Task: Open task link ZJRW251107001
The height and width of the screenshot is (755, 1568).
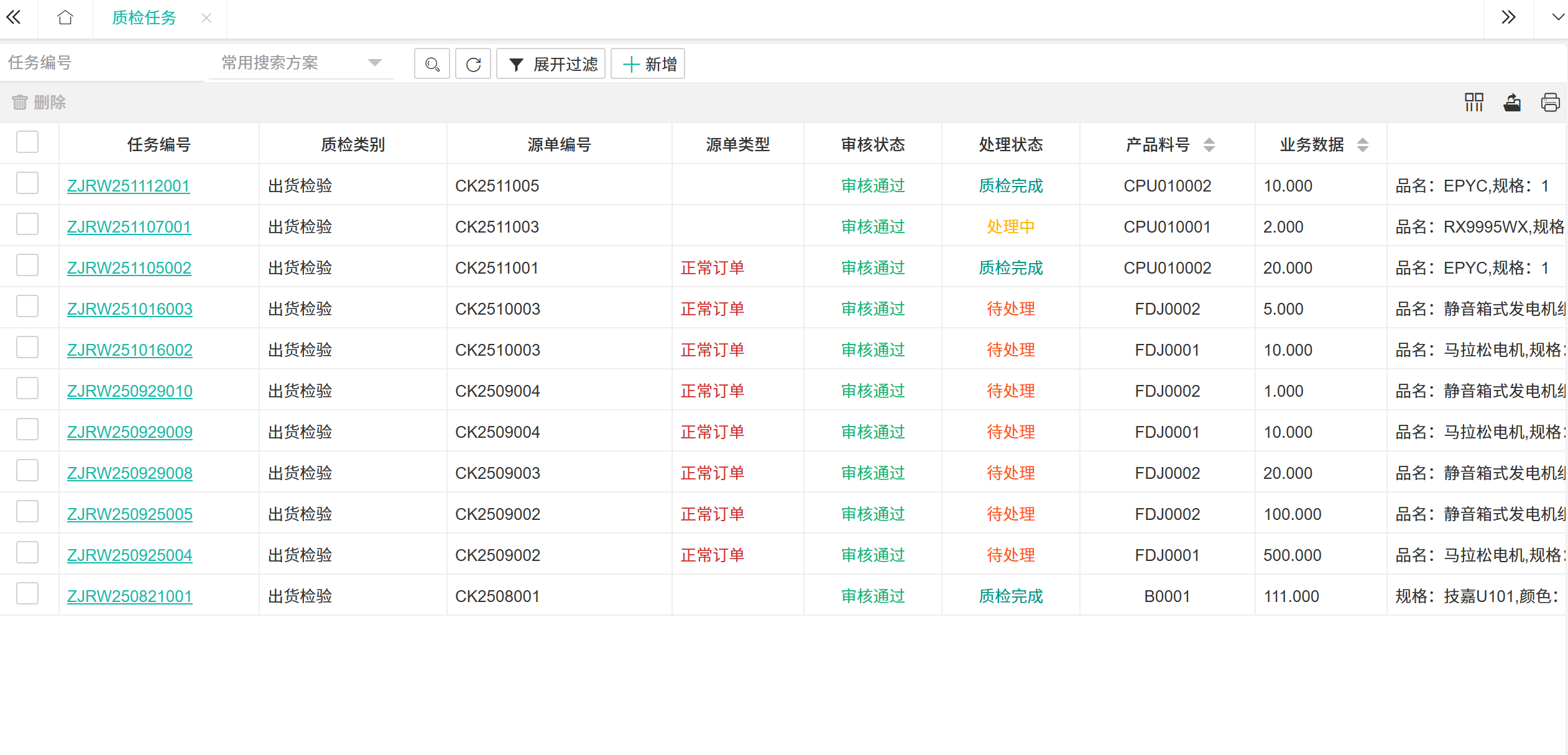Action: pyautogui.click(x=129, y=227)
